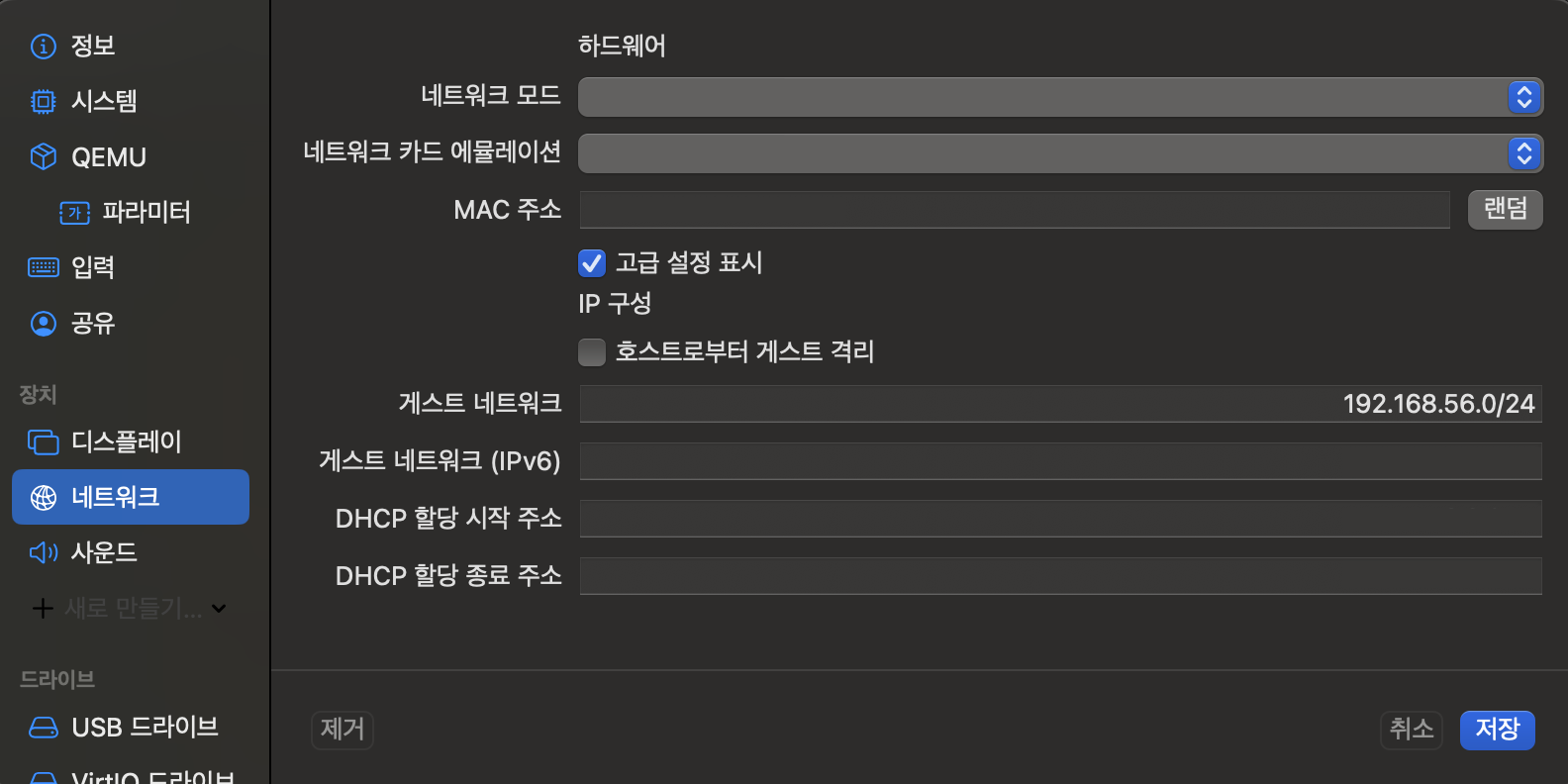Click the 파라미터 arguments icon
Screen dimensions: 1568x784
[75, 213]
